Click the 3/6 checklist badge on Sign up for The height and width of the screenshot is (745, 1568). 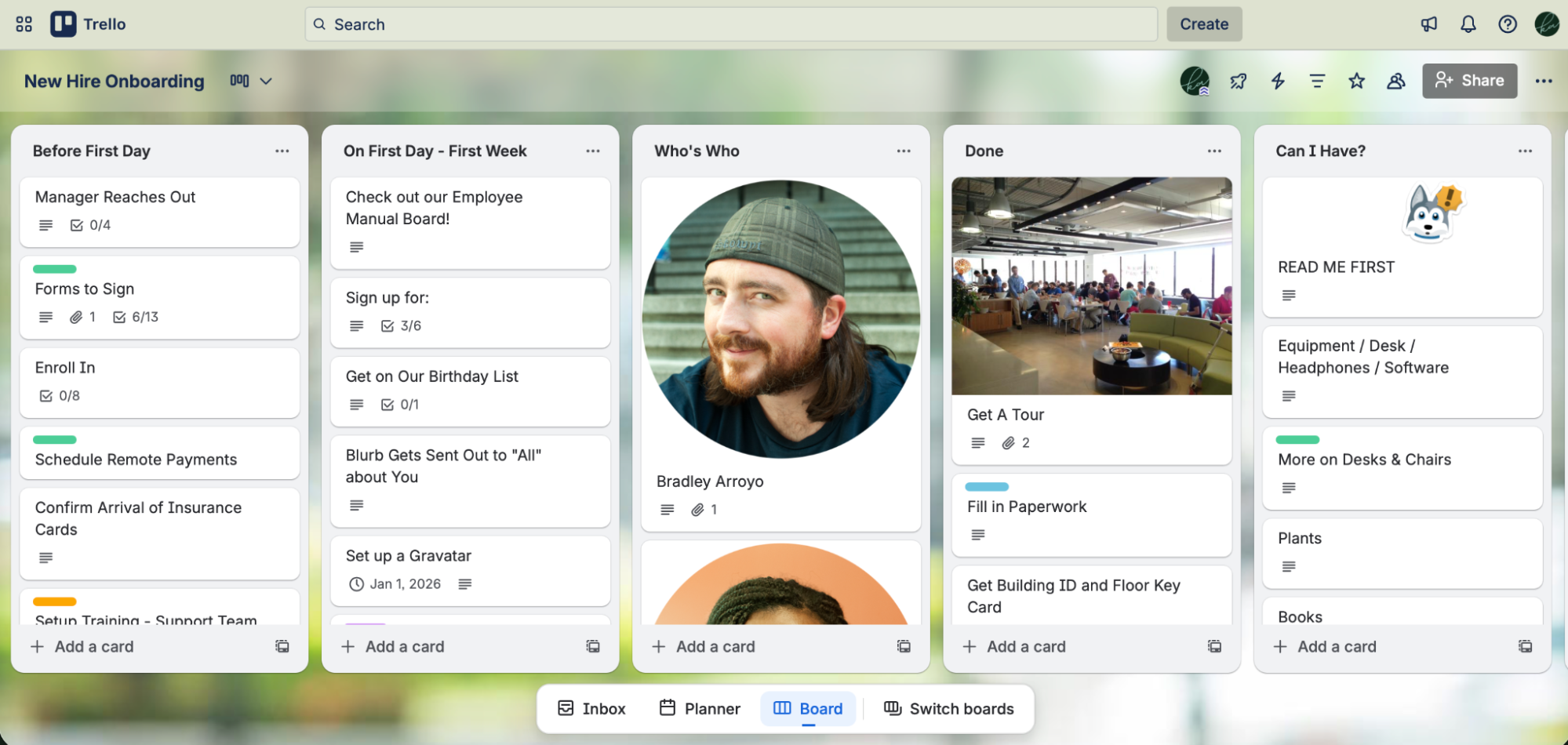(x=401, y=325)
